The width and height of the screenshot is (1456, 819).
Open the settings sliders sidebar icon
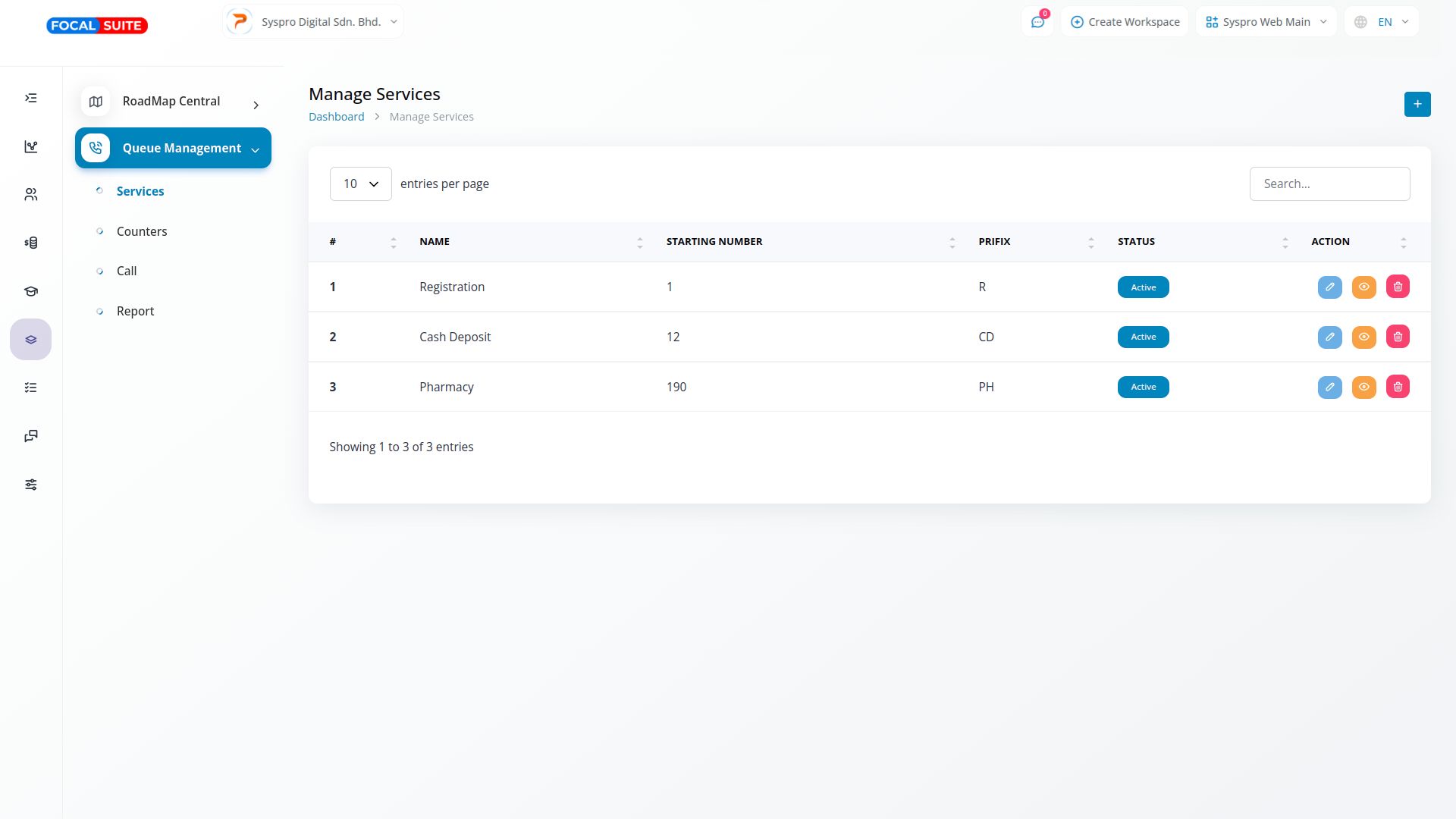click(x=31, y=485)
